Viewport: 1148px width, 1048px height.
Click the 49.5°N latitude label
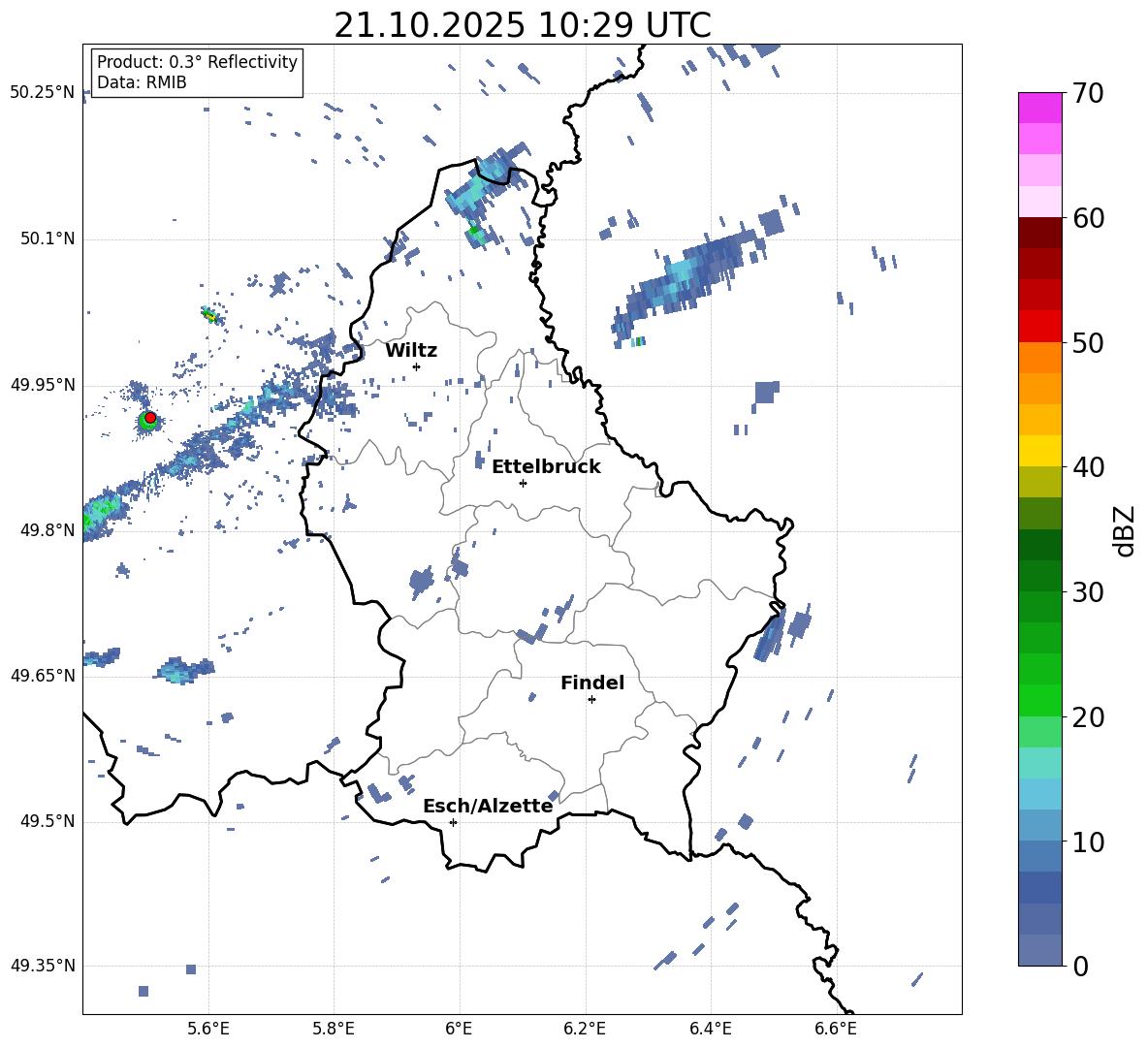48,821
